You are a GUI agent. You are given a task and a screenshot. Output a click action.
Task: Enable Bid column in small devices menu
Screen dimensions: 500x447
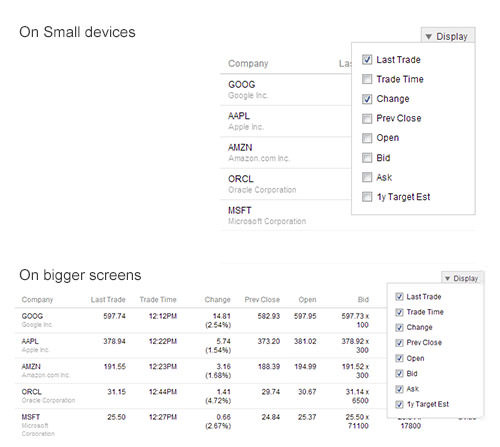click(367, 158)
